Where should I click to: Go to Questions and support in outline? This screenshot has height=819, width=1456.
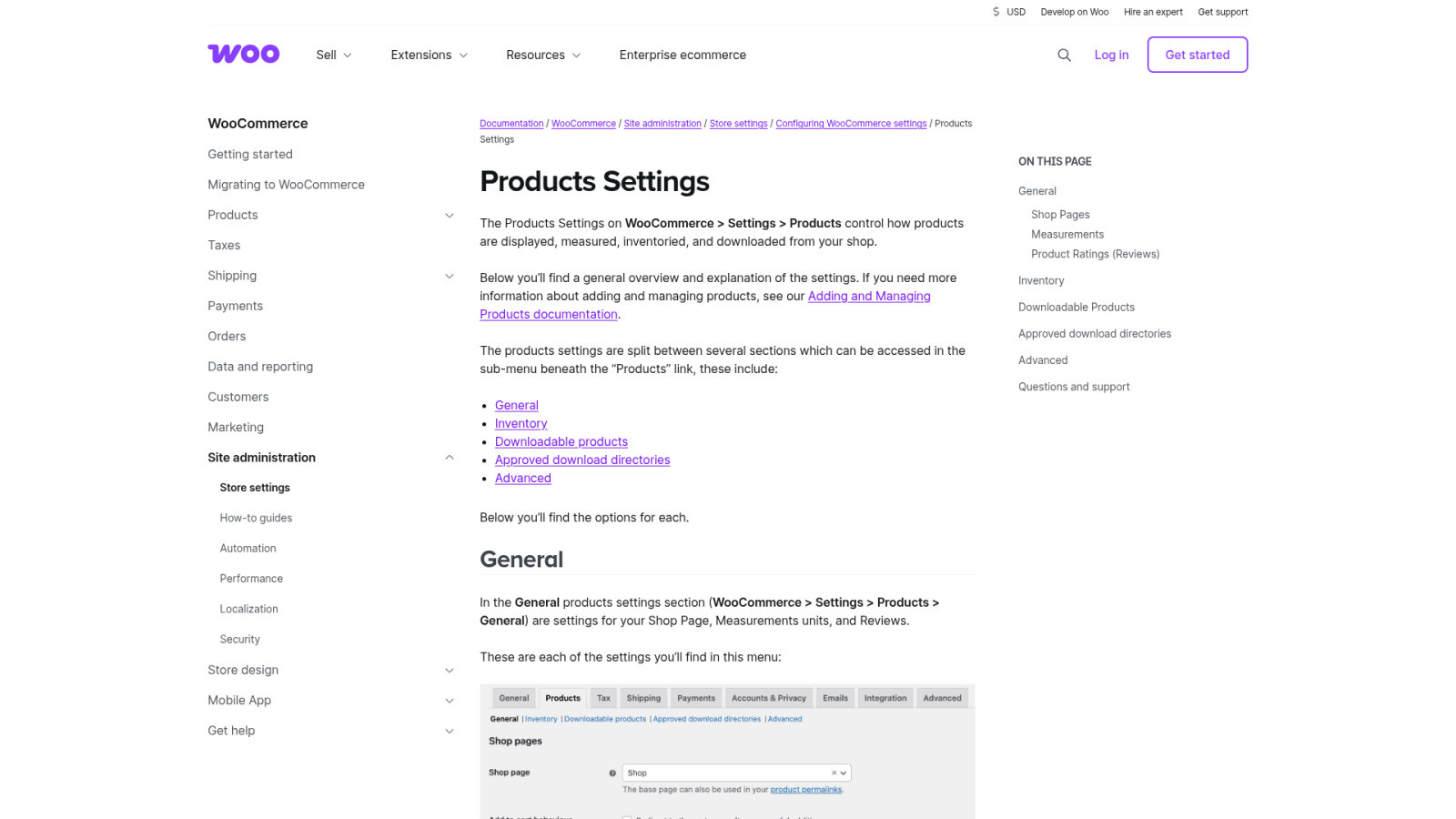[1074, 386]
